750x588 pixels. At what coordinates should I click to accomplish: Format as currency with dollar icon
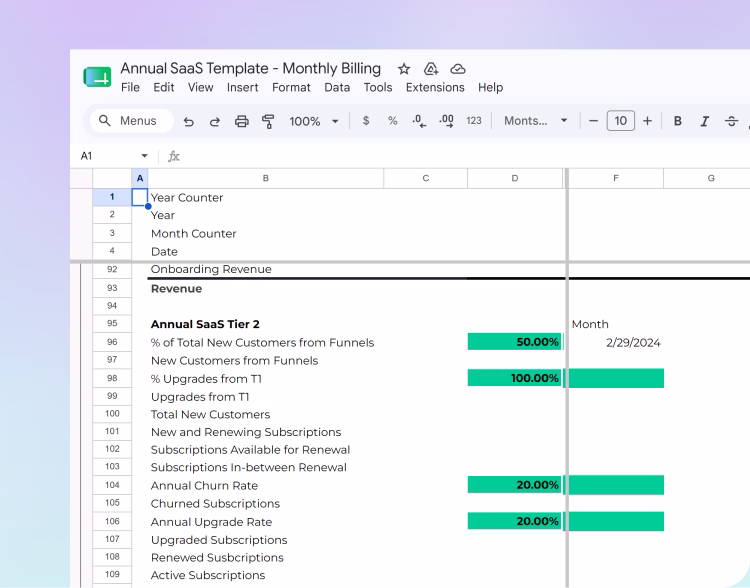[366, 121]
